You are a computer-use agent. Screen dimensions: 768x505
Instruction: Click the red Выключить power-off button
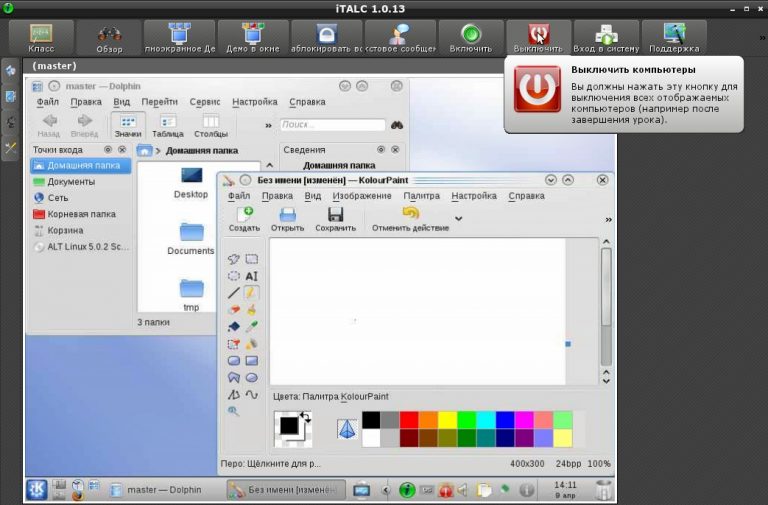(538, 38)
